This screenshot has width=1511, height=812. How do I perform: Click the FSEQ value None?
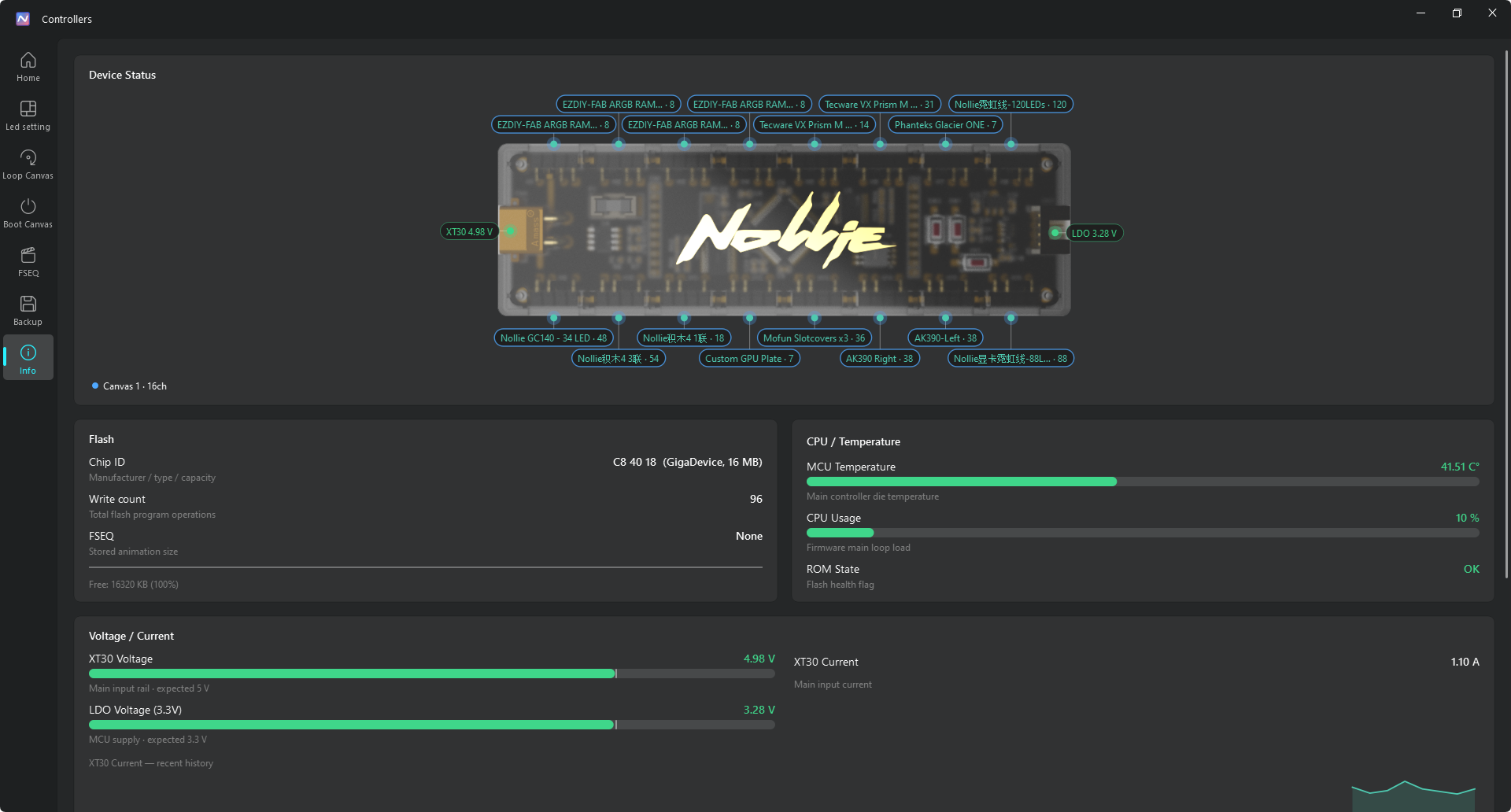[x=749, y=537]
